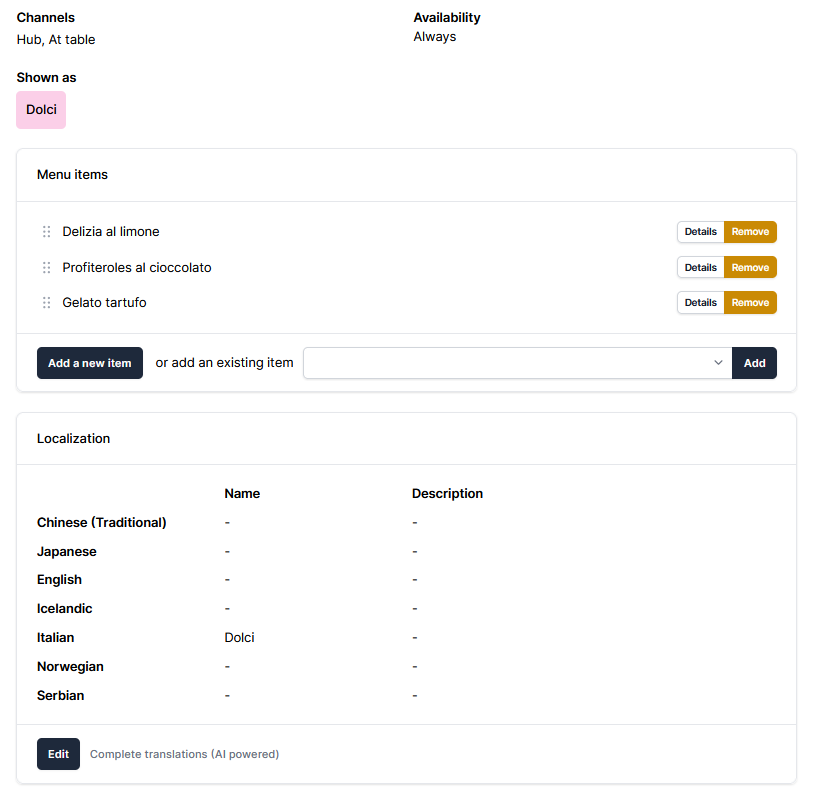The height and width of the screenshot is (803, 823).
Task: Click the pink Dolci color tag
Action: 41,110
